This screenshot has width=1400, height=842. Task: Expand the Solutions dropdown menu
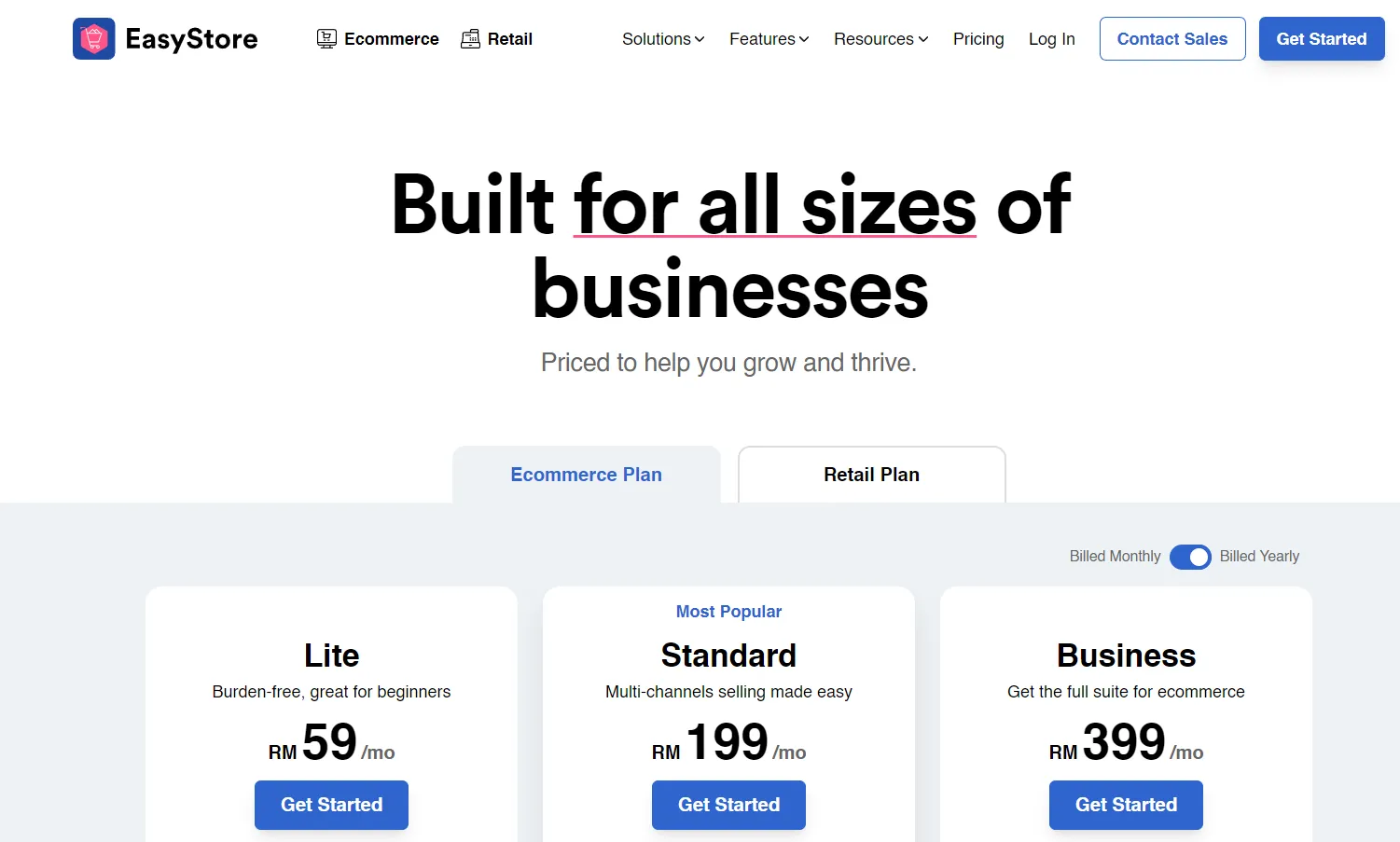663,39
